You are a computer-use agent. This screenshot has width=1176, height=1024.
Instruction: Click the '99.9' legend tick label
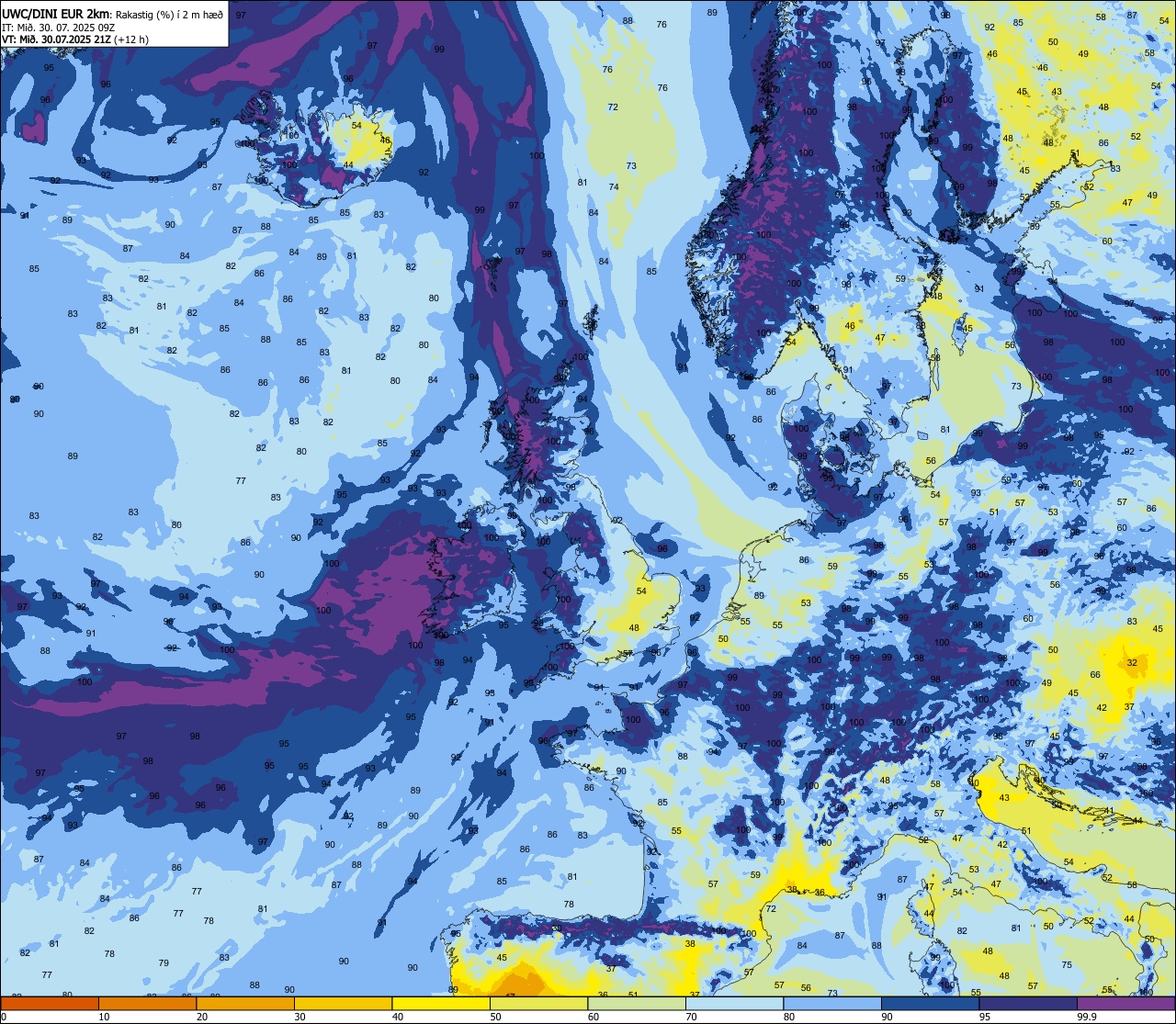1087,1016
